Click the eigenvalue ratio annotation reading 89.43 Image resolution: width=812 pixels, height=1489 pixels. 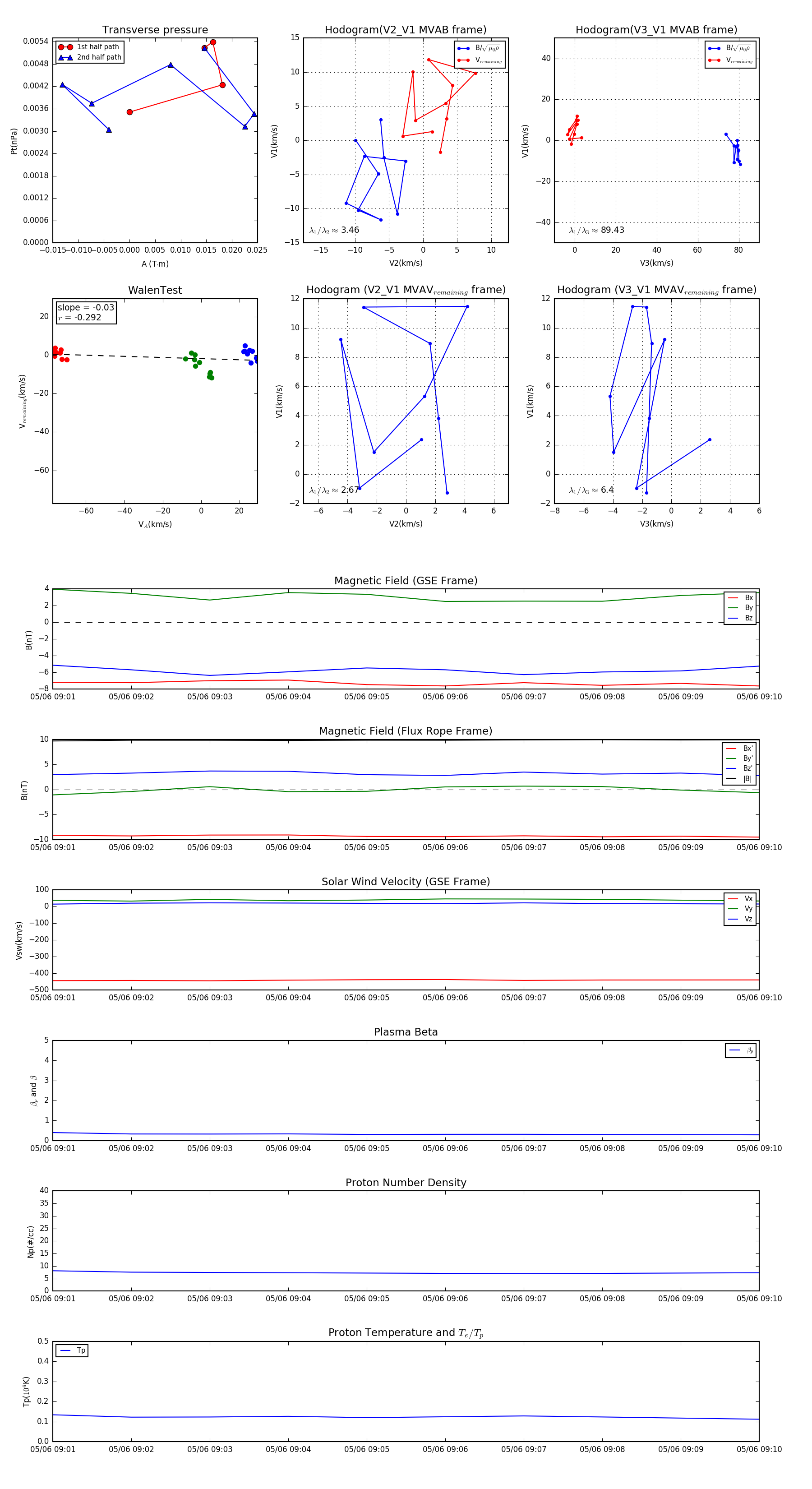(x=596, y=230)
